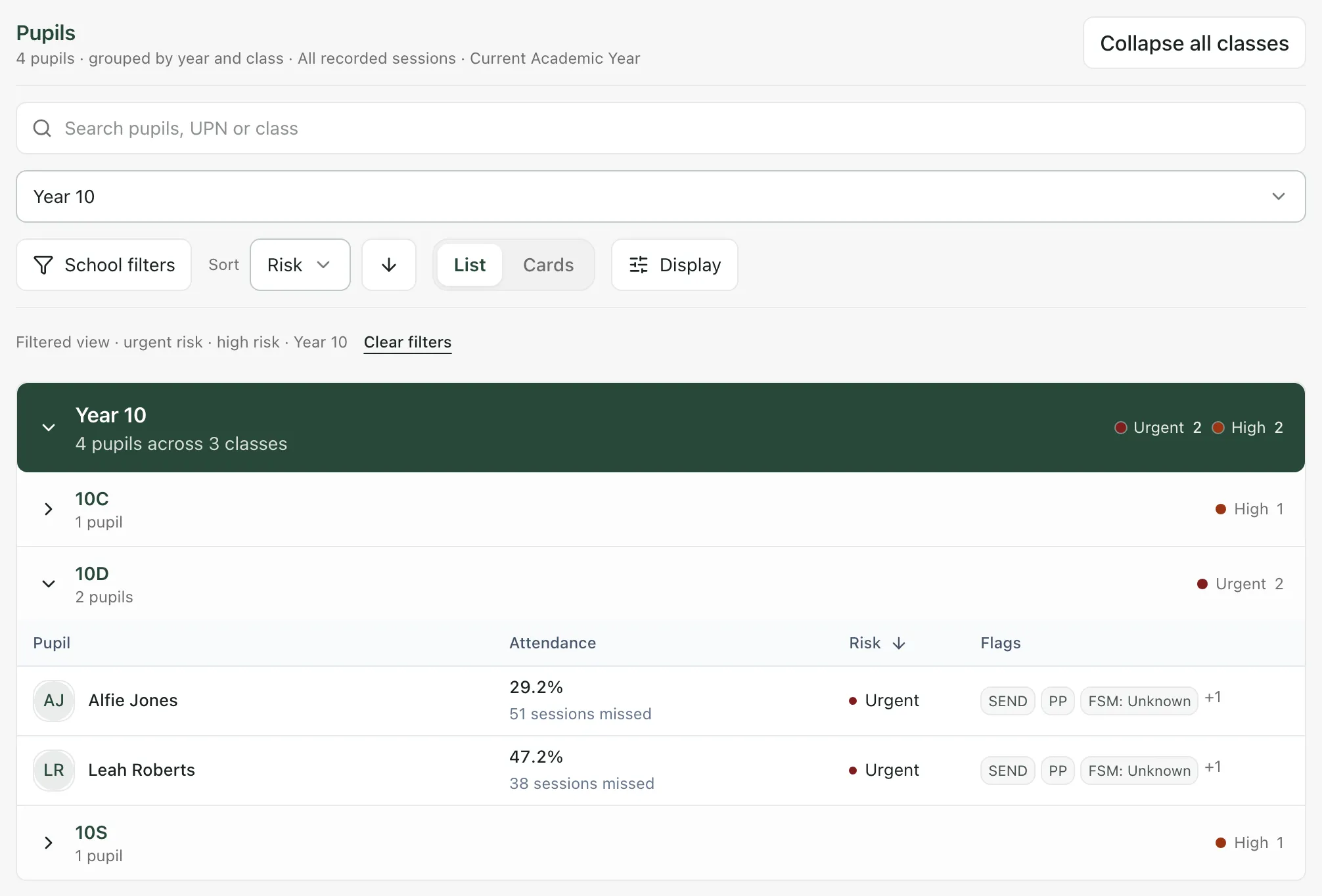Viewport: 1322px width, 896px height.
Task: Toggle sort direction arrow button
Action: coord(389,265)
